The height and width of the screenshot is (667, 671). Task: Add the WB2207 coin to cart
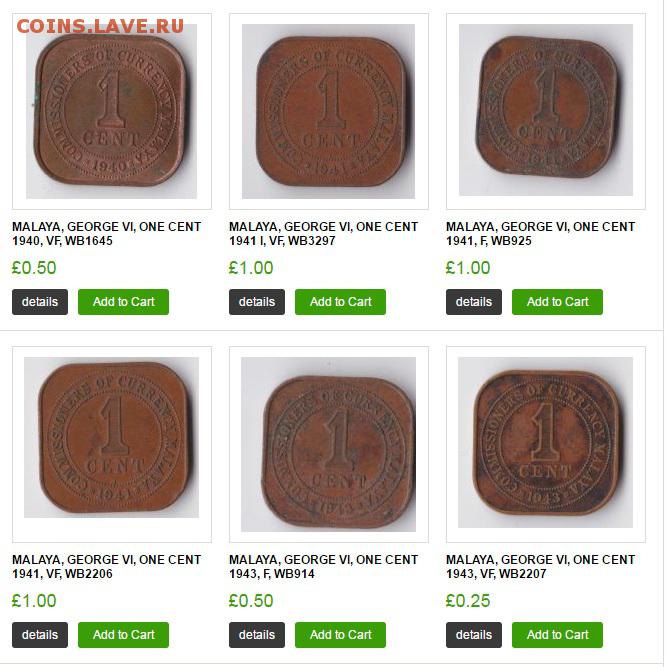[x=557, y=635]
